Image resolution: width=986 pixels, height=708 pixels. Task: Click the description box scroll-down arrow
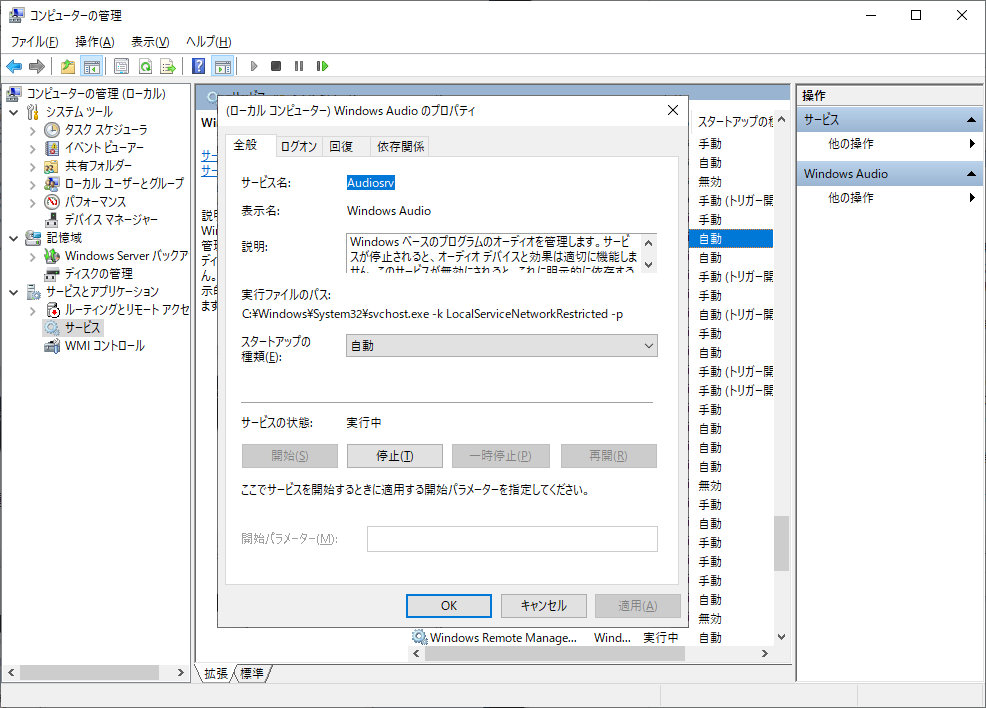[x=649, y=265]
